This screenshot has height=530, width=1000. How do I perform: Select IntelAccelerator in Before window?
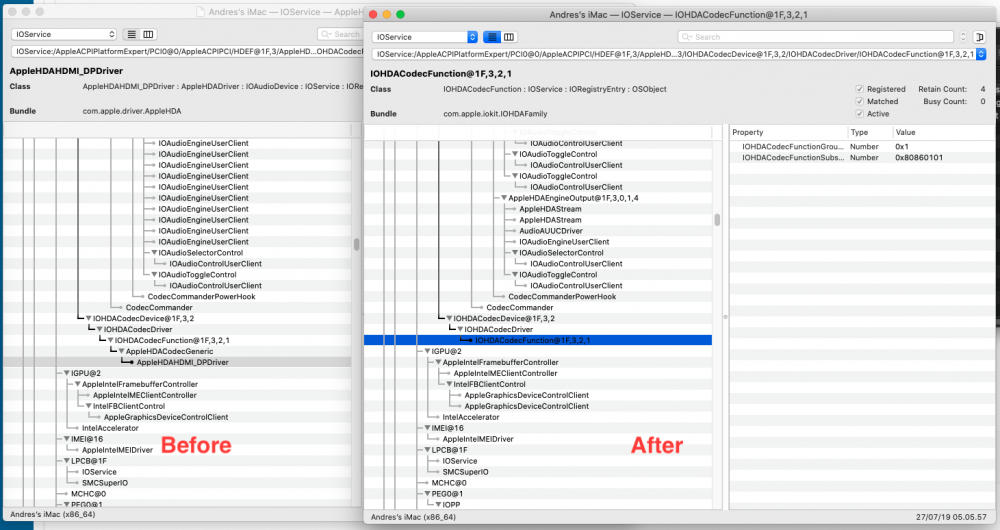pyautogui.click(x=110, y=428)
